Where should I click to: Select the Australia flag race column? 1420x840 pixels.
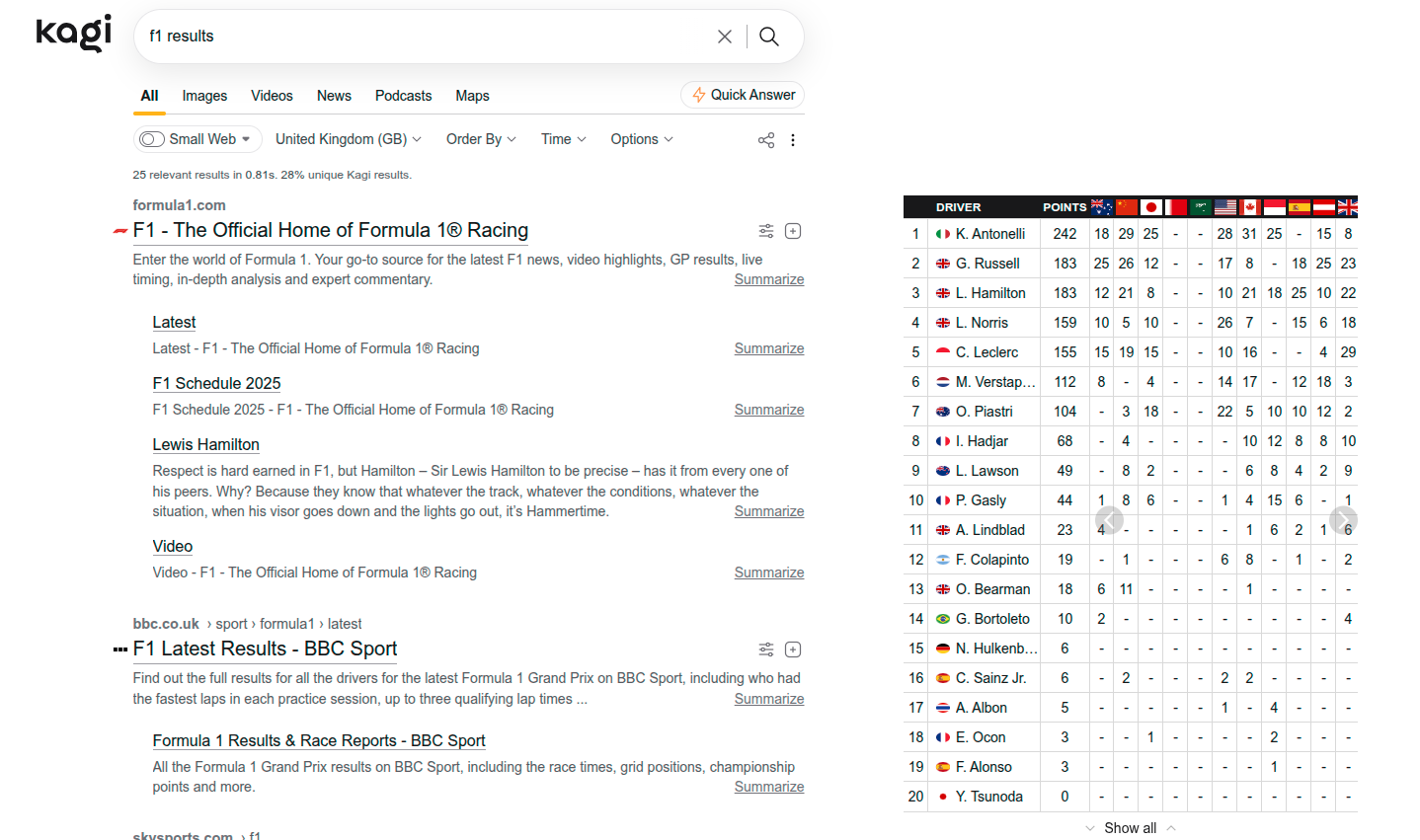point(1102,207)
